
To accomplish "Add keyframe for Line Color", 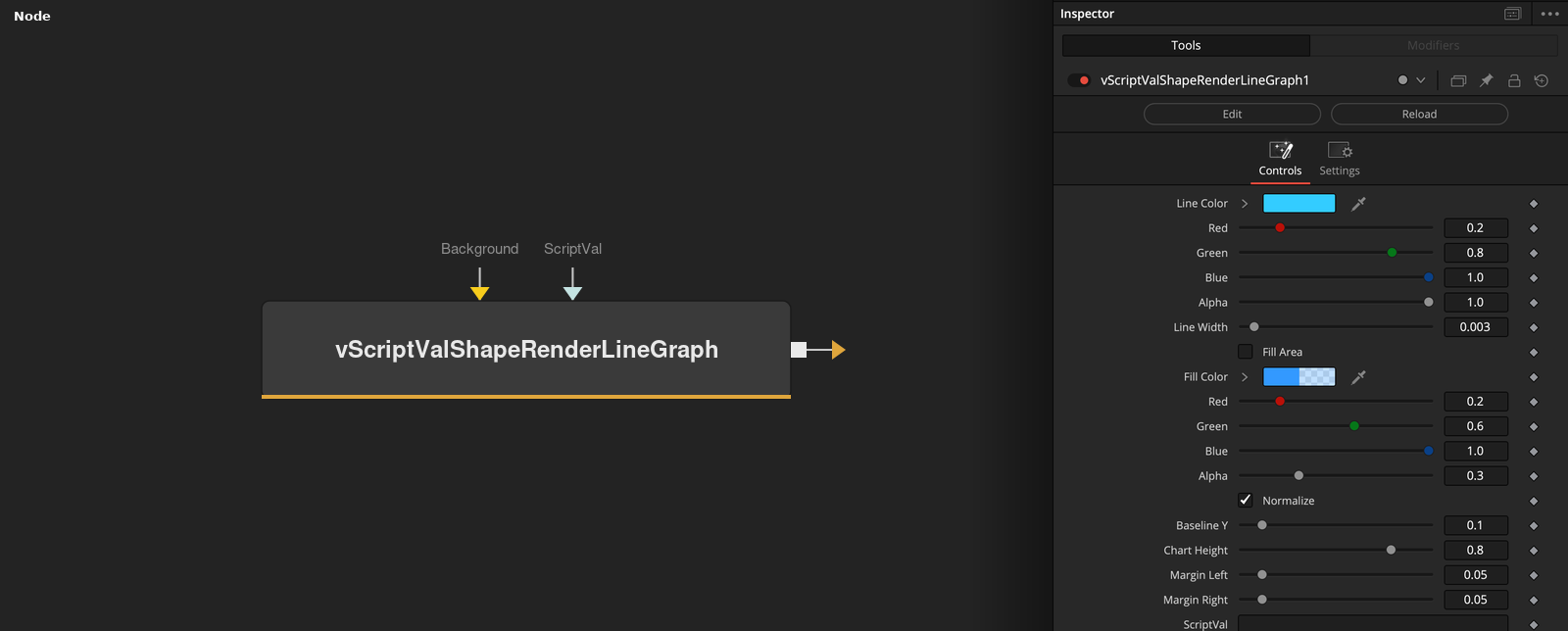I will coord(1534,204).
